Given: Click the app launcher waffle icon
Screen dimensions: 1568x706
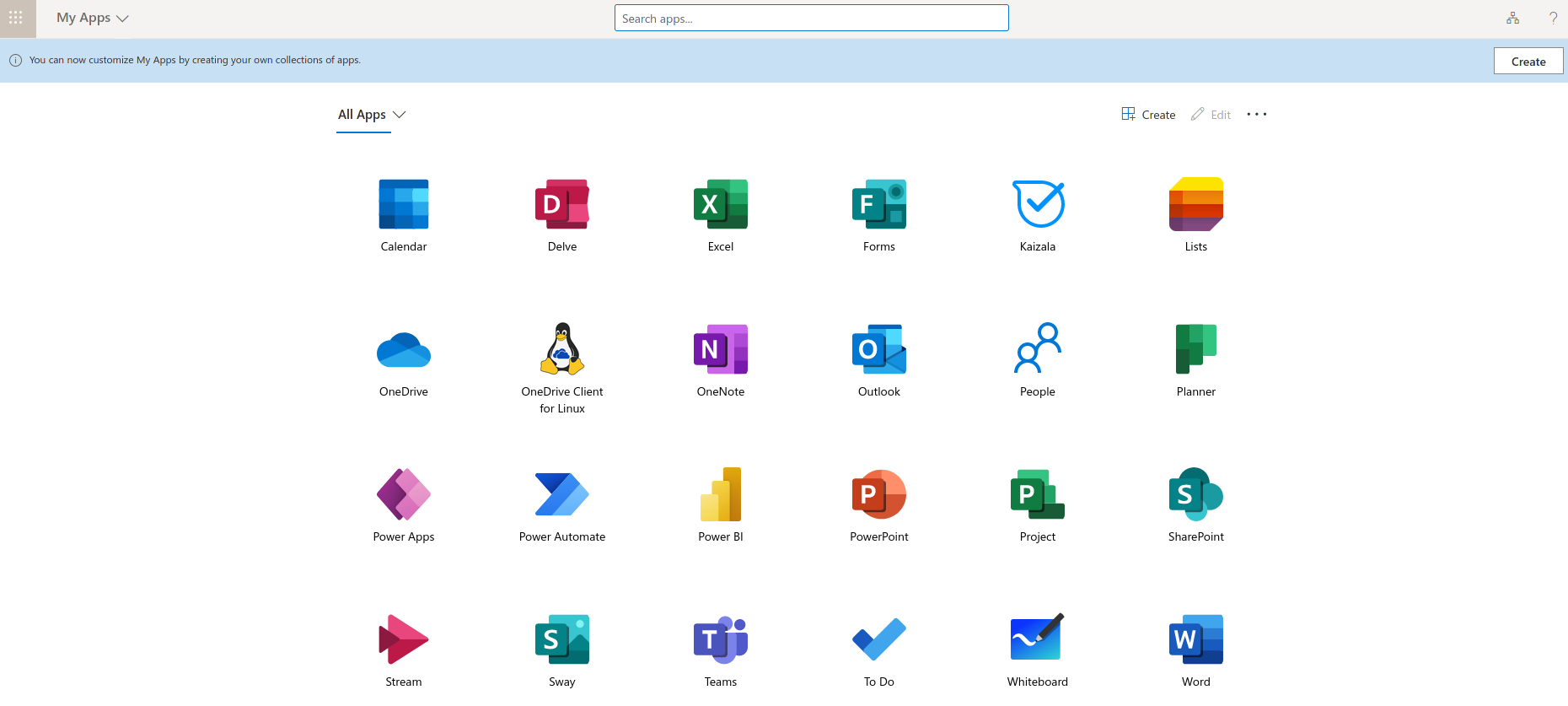Looking at the screenshot, I should click(16, 18).
